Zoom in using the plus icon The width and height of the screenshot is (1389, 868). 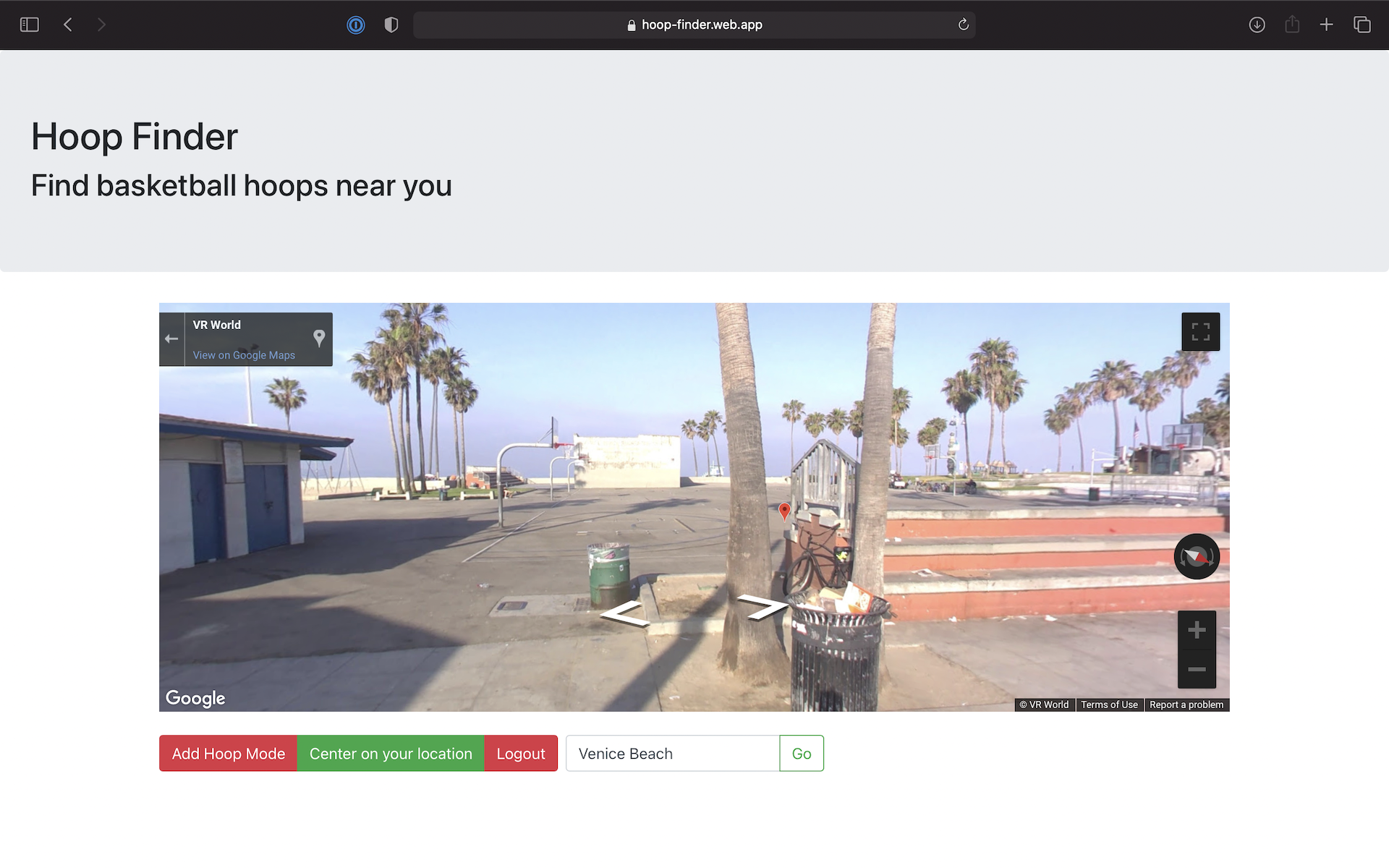tap(1197, 629)
